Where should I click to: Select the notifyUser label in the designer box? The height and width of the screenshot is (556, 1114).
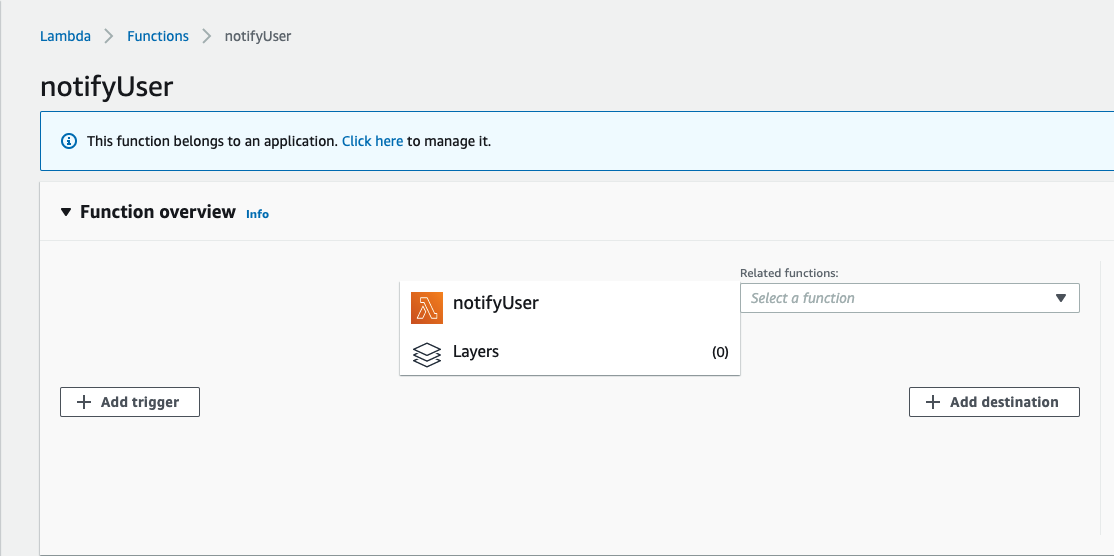coord(496,303)
